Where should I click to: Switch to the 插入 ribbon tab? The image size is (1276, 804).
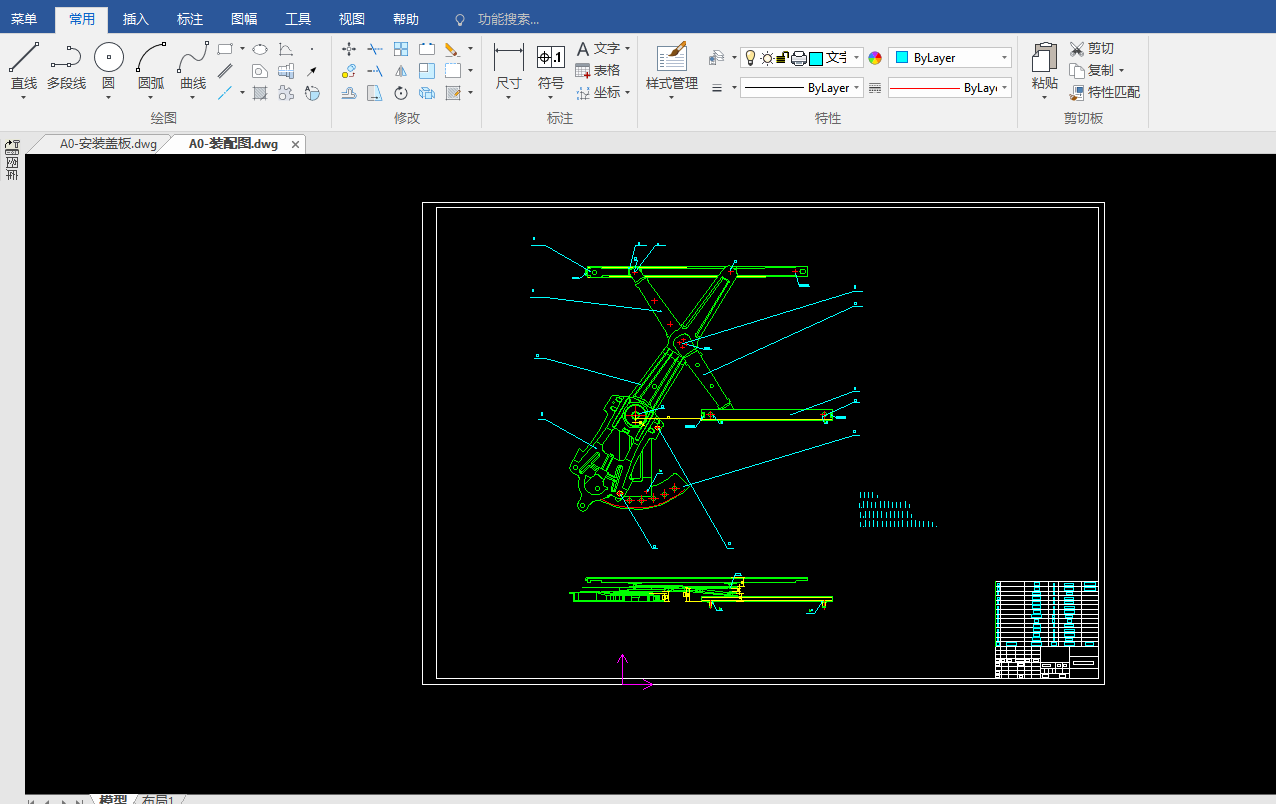(135, 19)
